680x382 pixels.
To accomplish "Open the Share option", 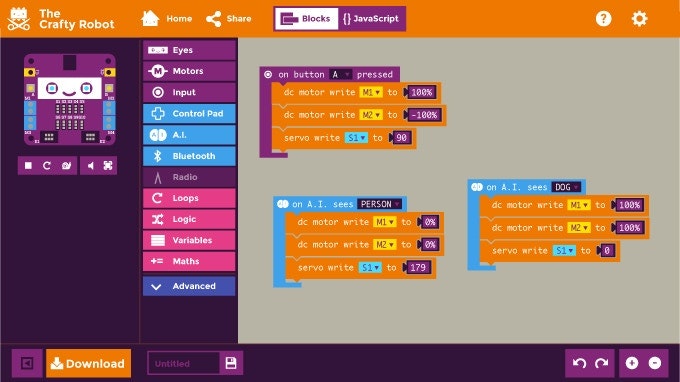I will (x=229, y=19).
